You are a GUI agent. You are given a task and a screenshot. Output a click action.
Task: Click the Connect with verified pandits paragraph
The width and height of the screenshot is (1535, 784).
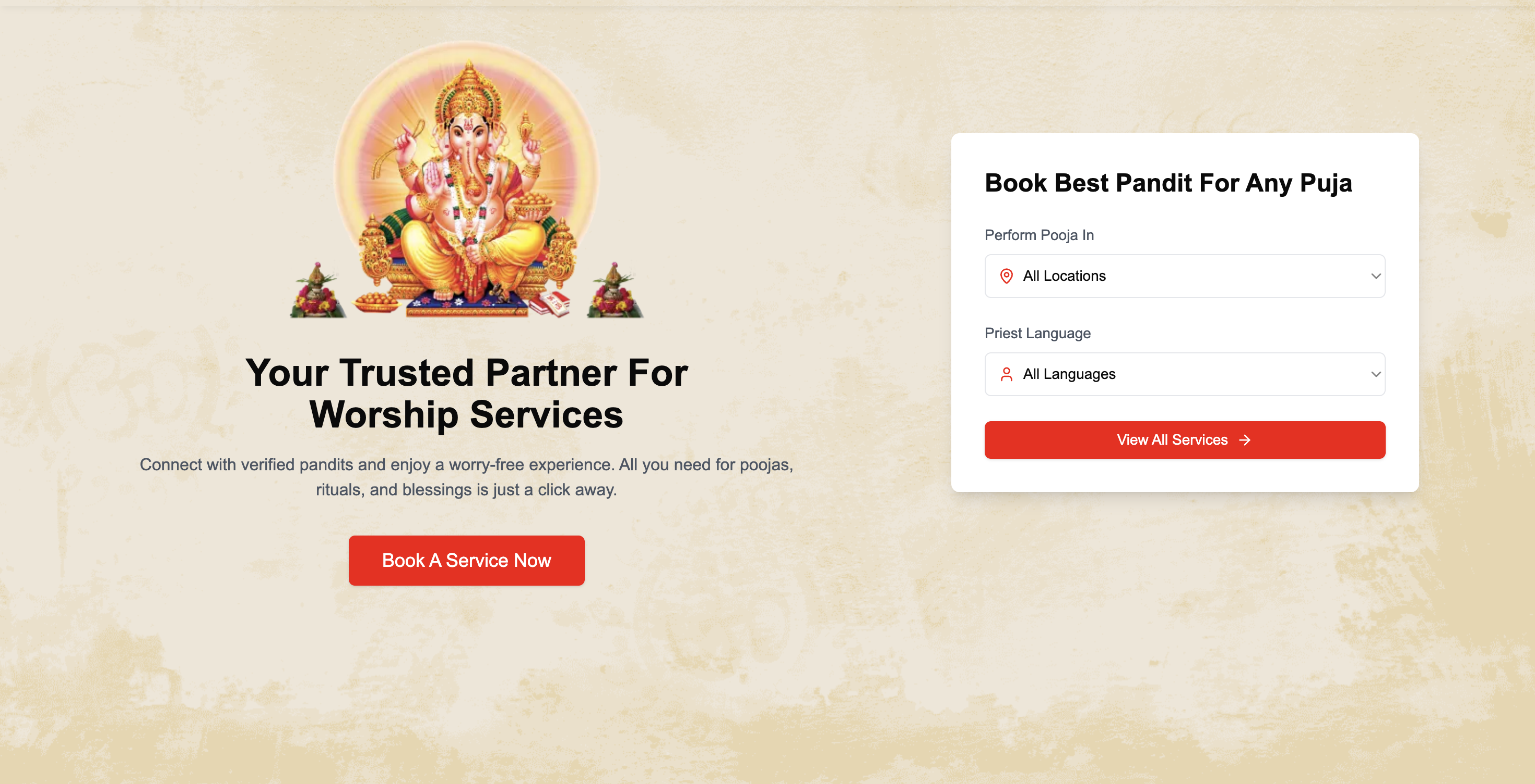[466, 477]
